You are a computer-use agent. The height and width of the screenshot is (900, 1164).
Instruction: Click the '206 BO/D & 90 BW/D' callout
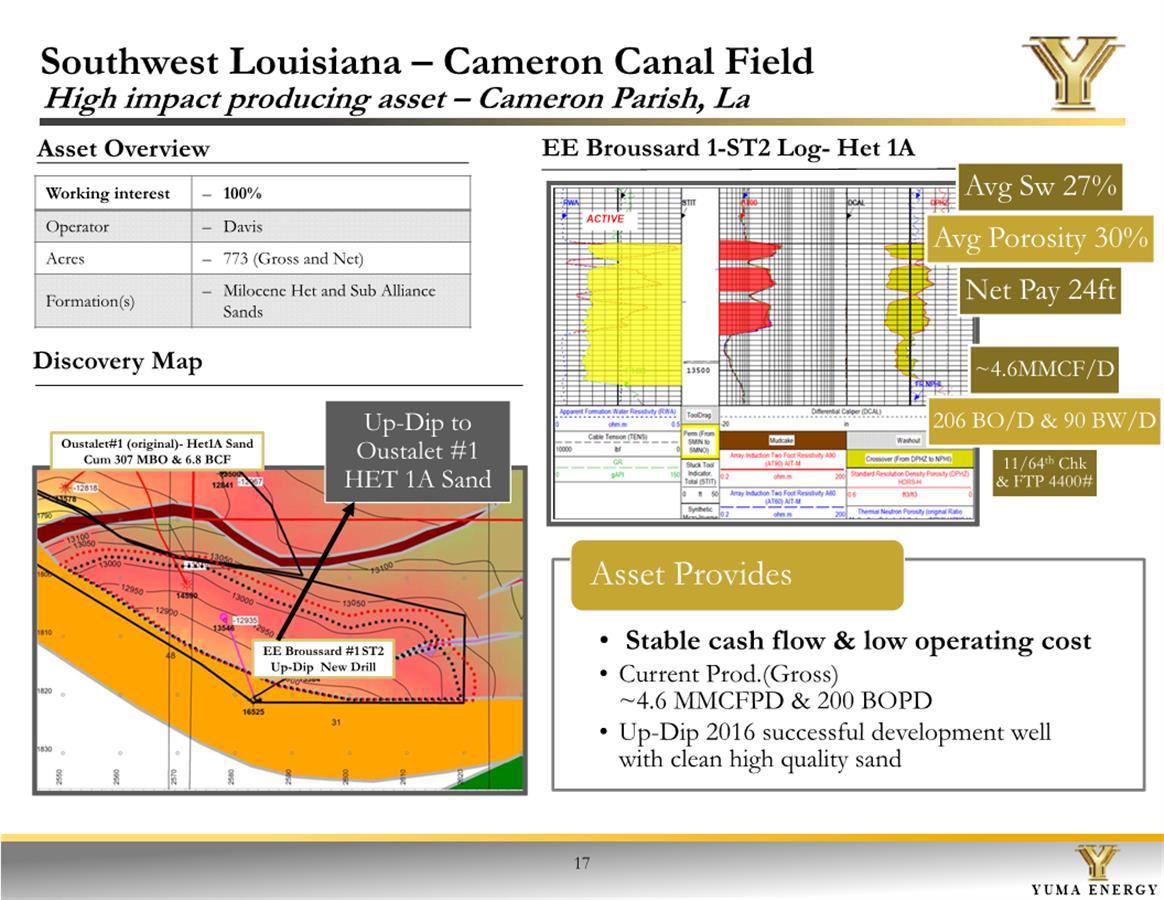[x=1044, y=421]
